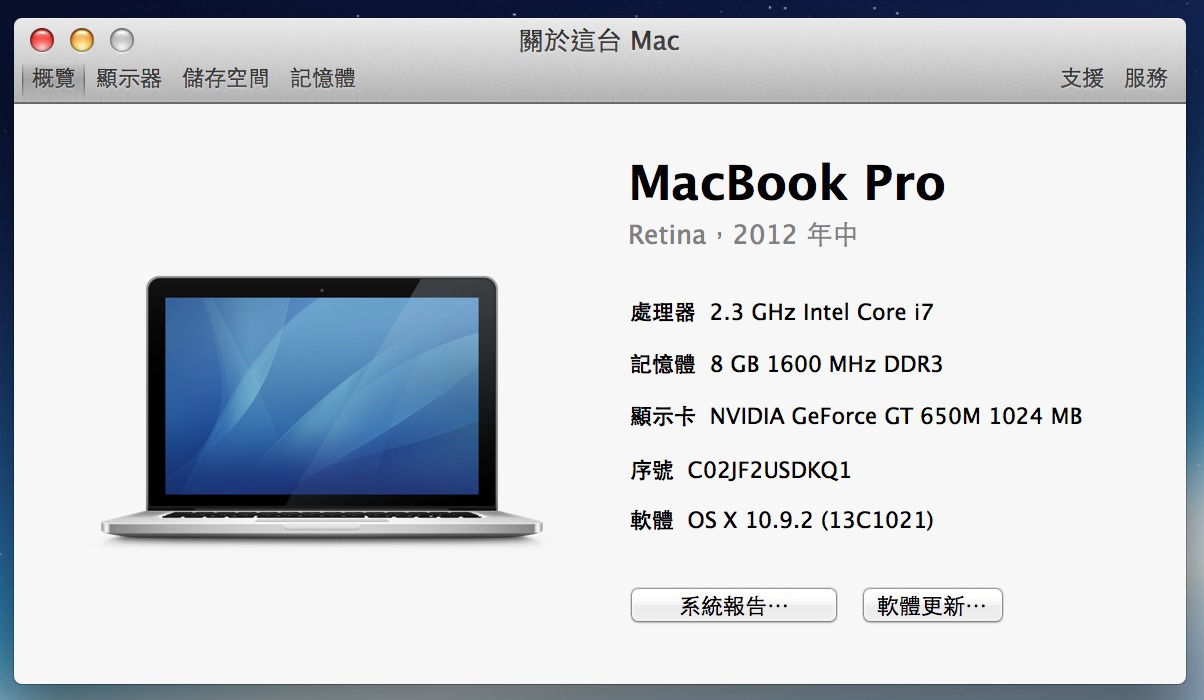The width and height of the screenshot is (1204, 700).
Task: Click the OS X 10.9.2 (13C1021) version
Action: [811, 520]
